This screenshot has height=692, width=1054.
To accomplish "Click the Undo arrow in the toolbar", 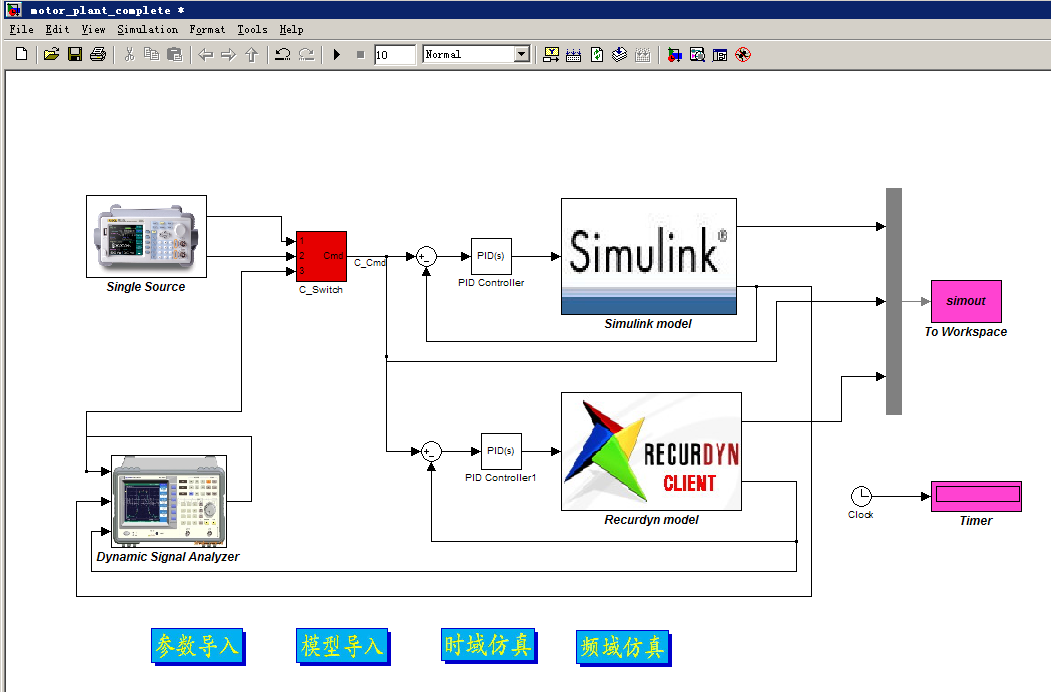I will (x=283, y=54).
